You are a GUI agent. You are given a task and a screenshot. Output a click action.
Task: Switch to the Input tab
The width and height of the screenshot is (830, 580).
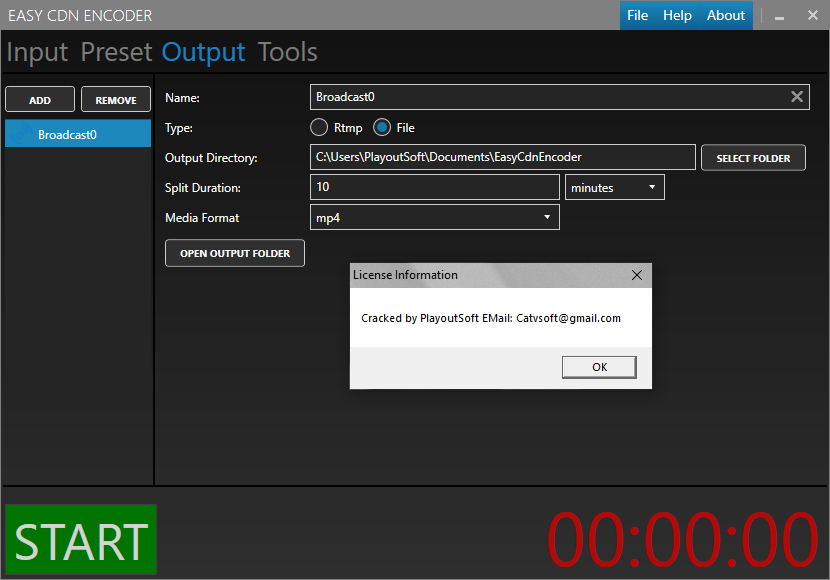(37, 52)
